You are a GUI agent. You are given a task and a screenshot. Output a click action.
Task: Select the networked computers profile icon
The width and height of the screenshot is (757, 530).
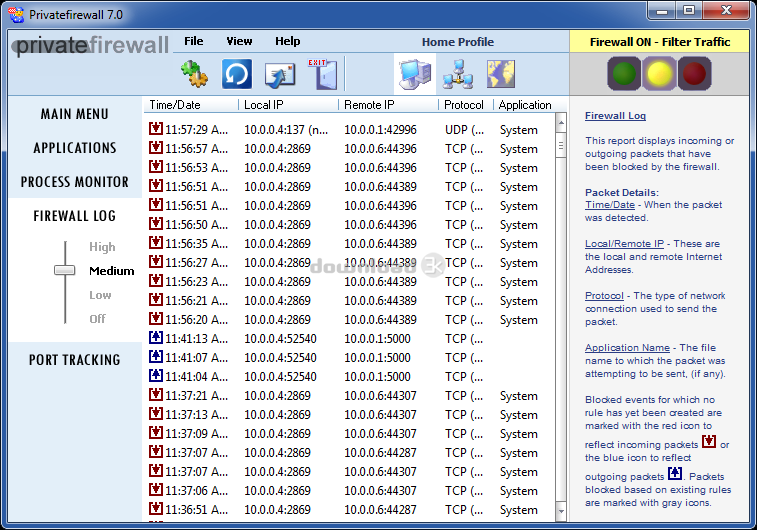click(x=457, y=73)
